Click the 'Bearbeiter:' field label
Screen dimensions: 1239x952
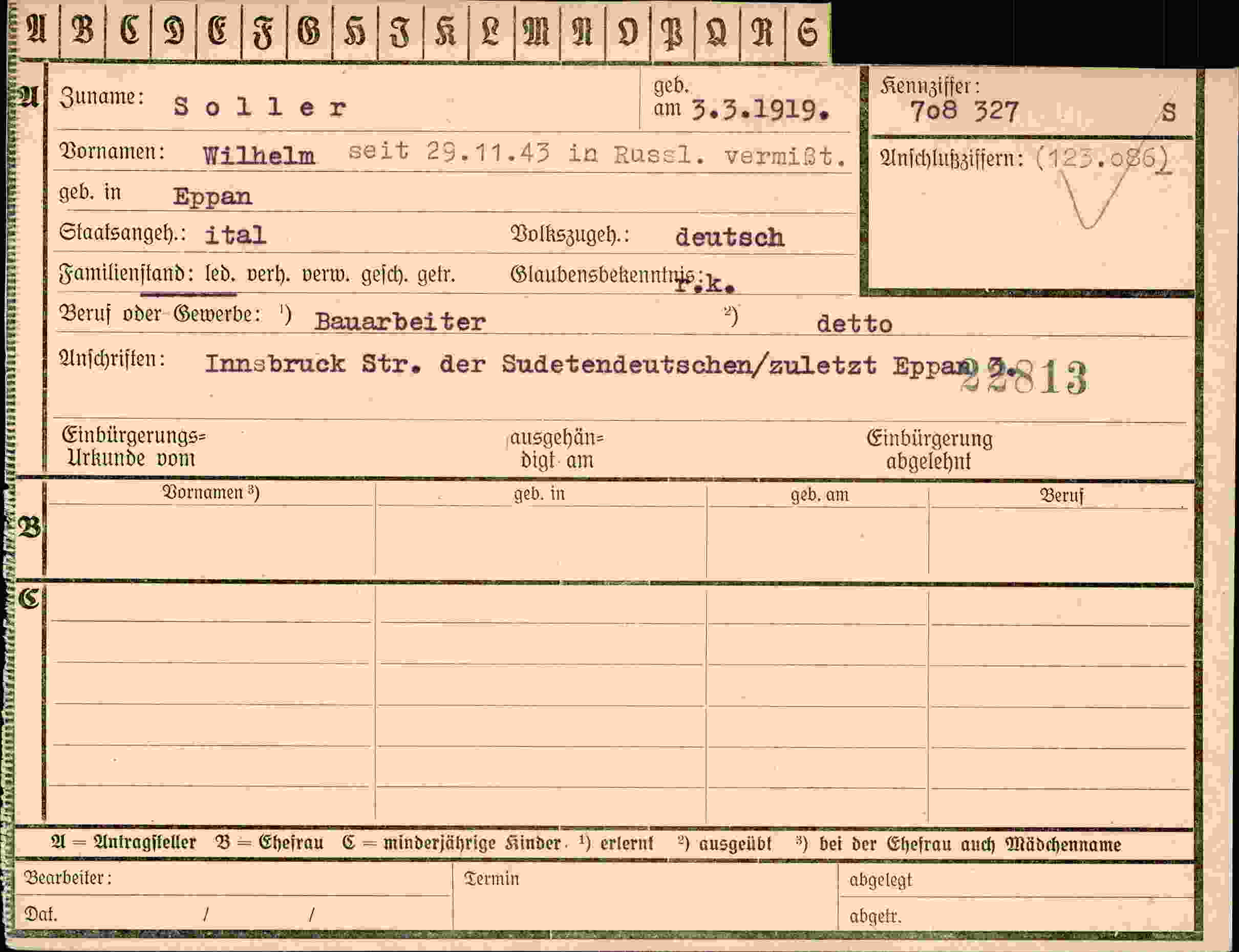68,878
